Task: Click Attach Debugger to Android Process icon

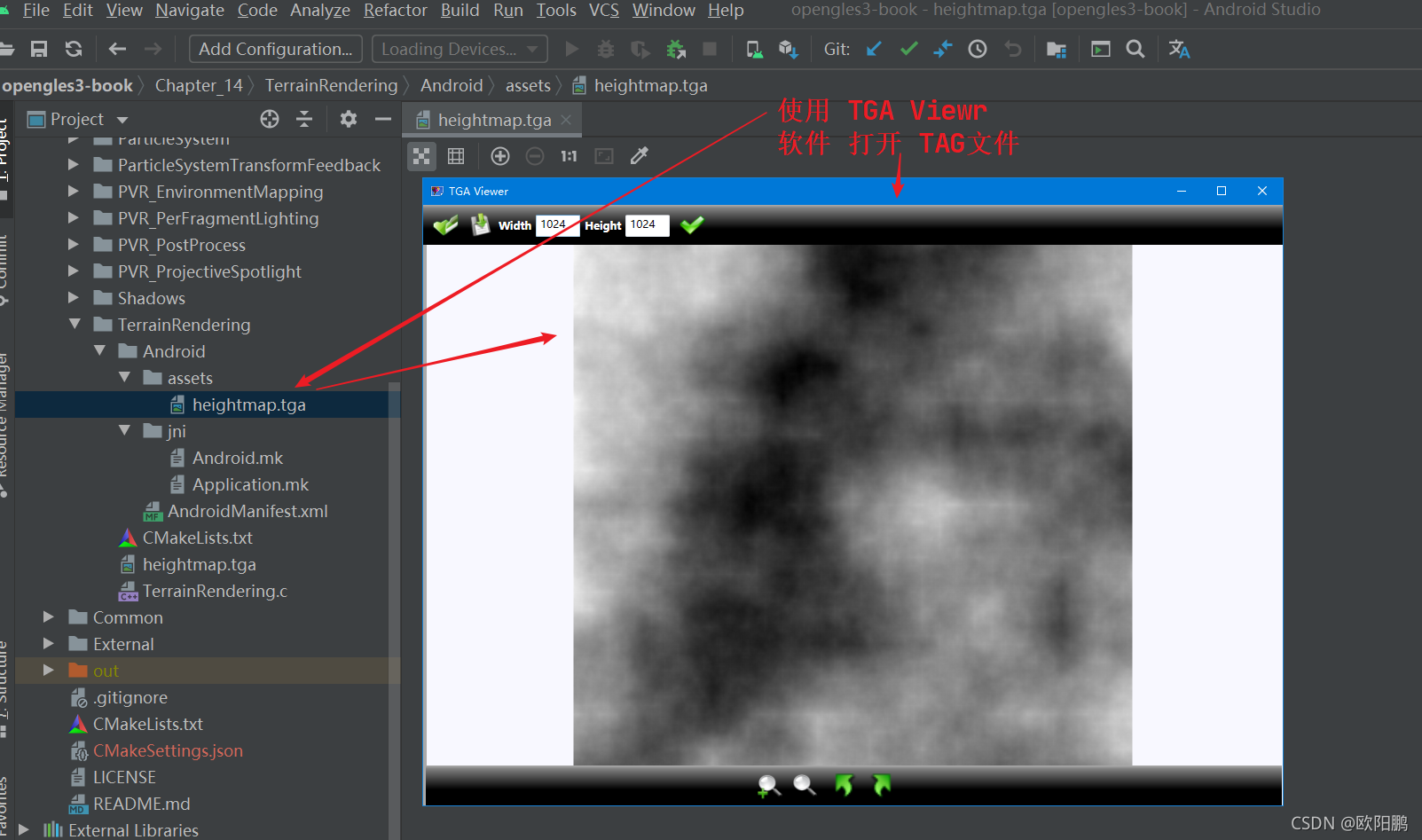Action: (x=676, y=50)
